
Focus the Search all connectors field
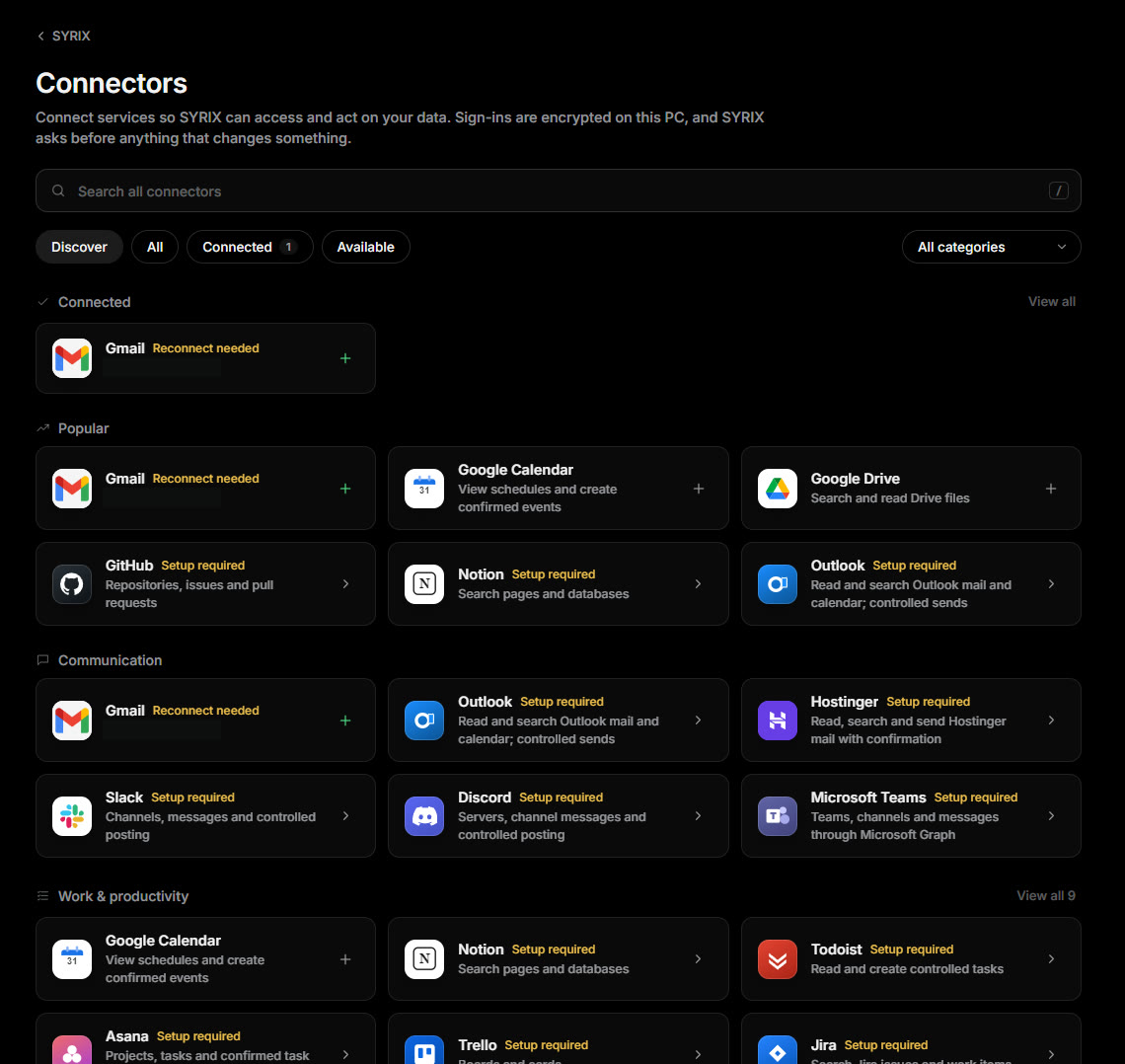pos(559,190)
